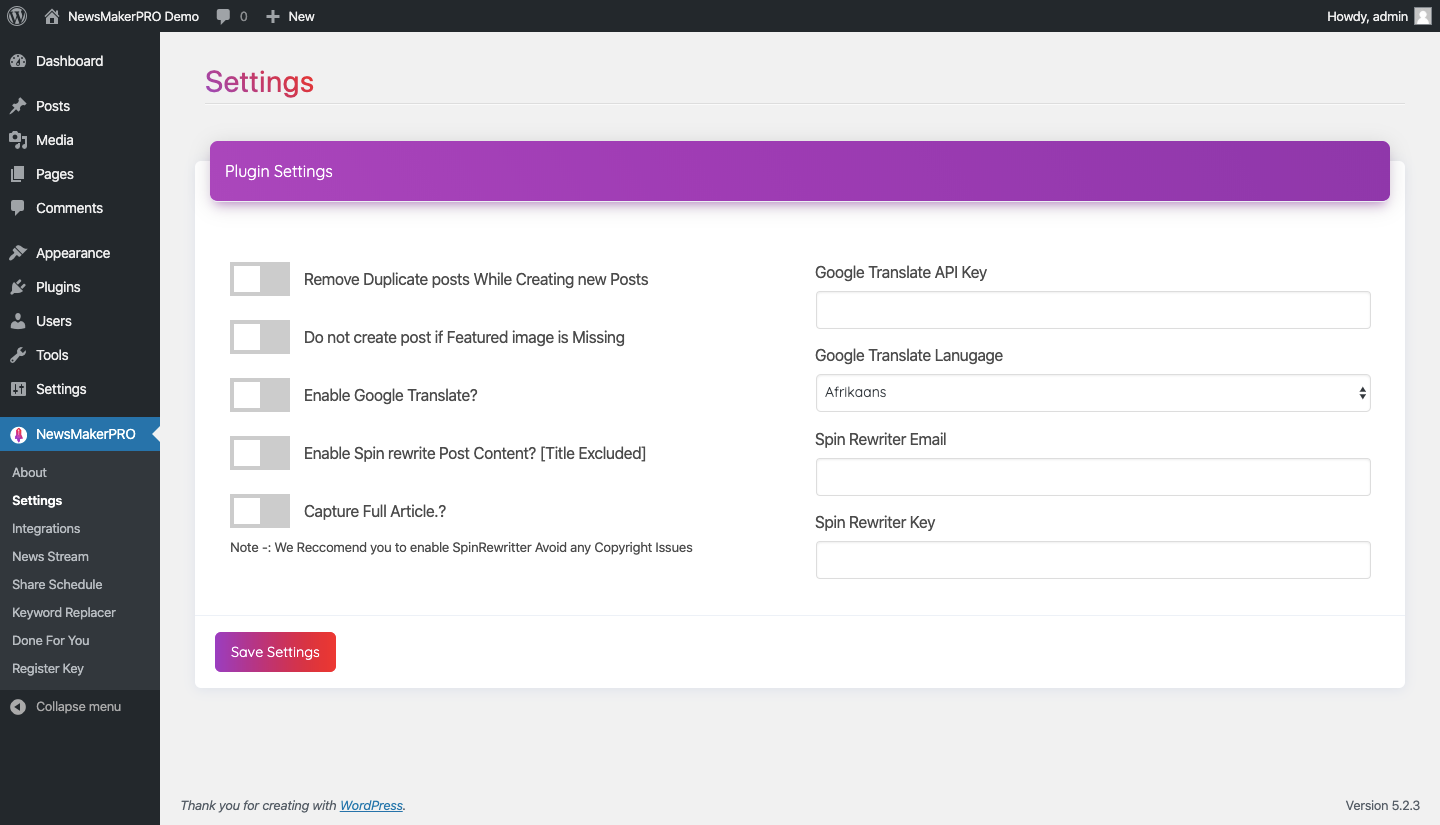This screenshot has width=1440, height=825.
Task: Click the NewsMakerPRO rocket icon
Action: (x=18, y=434)
